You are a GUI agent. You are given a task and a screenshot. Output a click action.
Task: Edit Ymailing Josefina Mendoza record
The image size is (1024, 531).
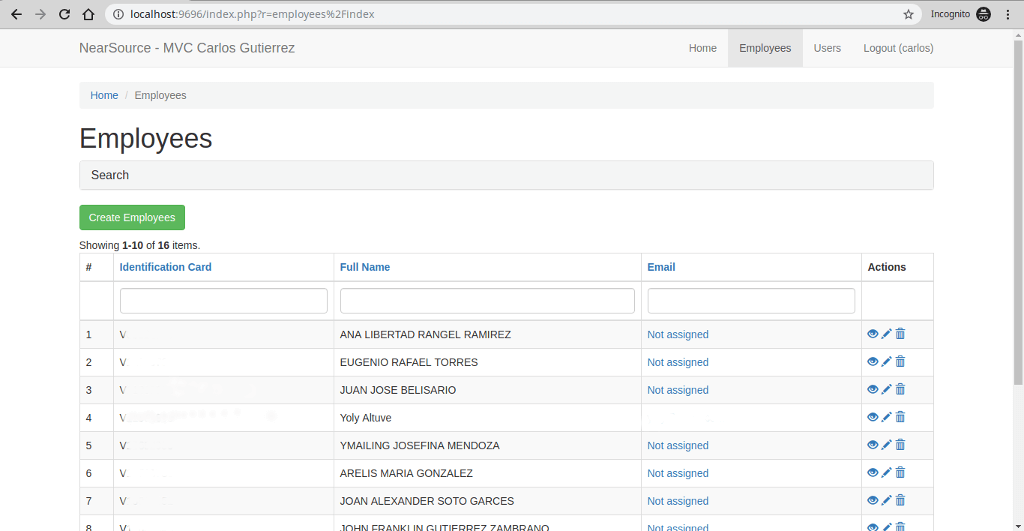[x=886, y=445]
